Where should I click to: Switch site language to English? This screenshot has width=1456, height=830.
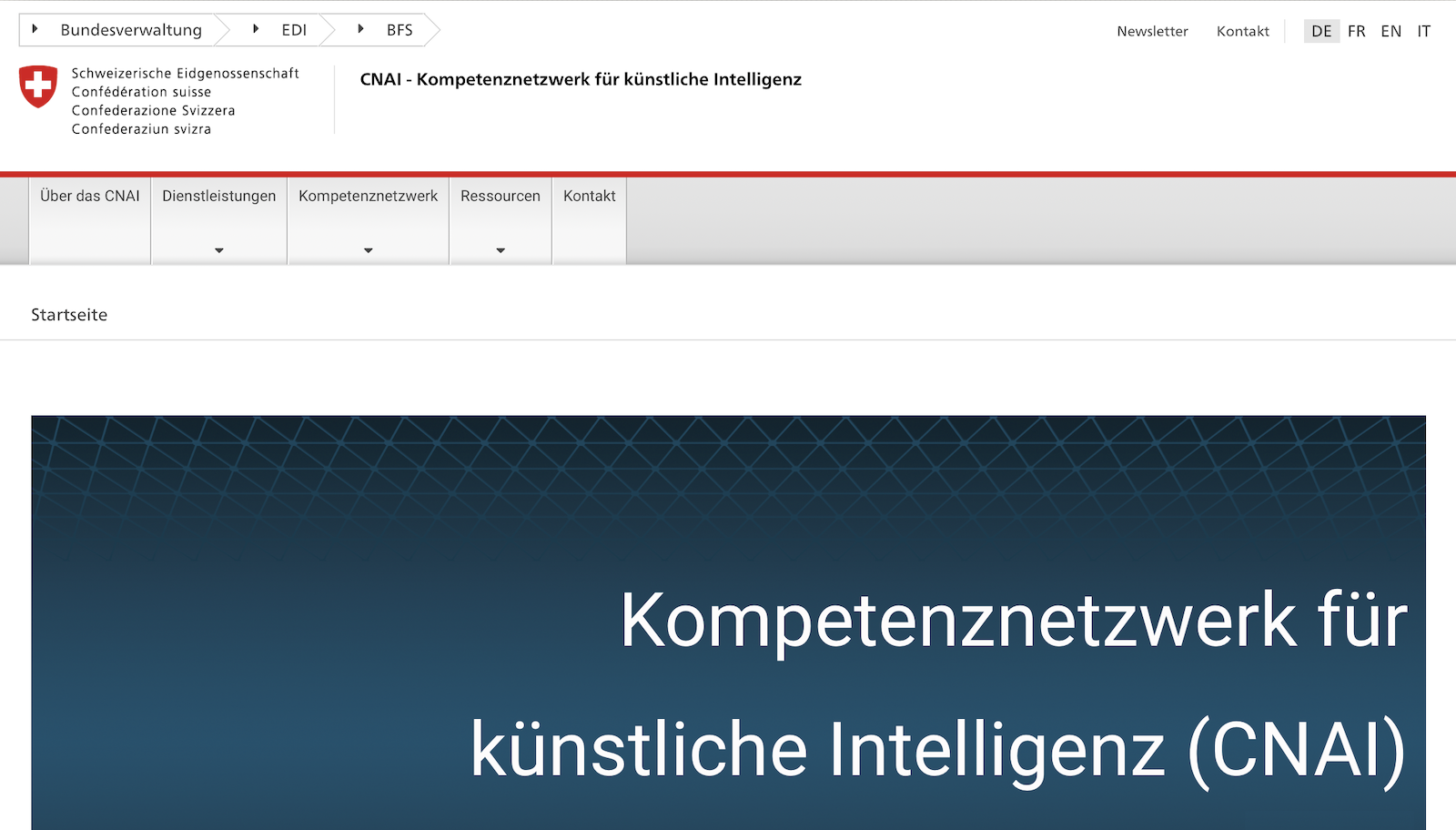pos(1391,31)
